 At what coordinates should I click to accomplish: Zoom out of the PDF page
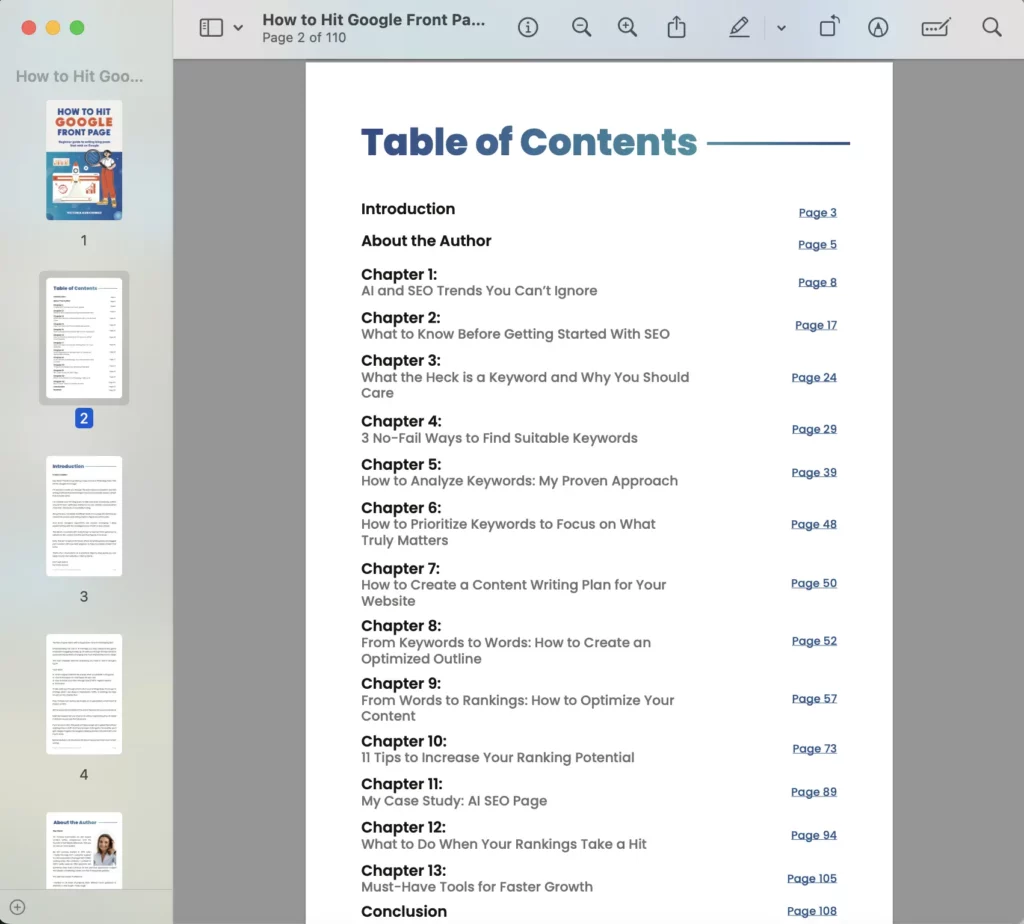click(581, 27)
